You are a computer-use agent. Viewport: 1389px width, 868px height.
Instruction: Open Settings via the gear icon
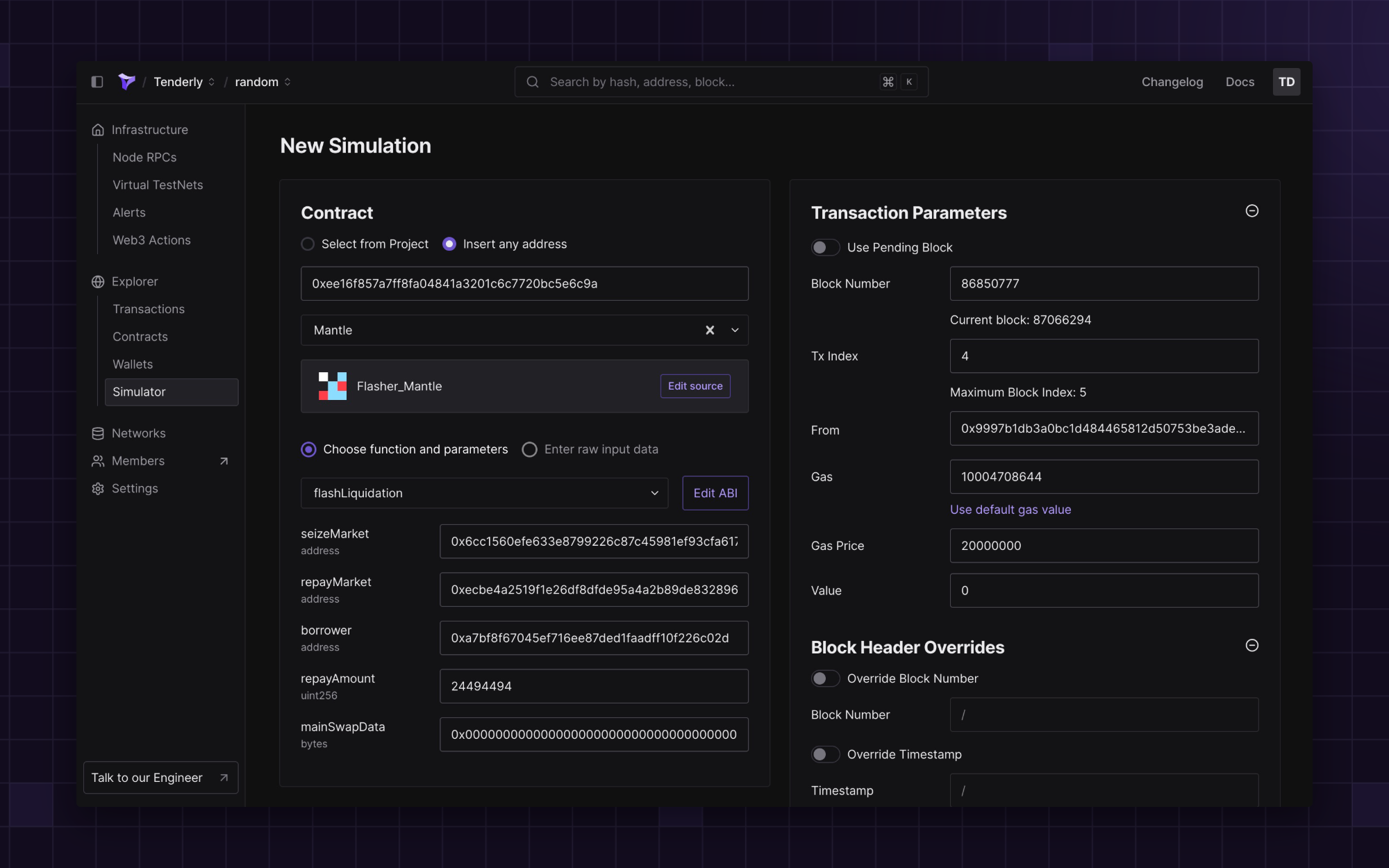pyautogui.click(x=98, y=489)
